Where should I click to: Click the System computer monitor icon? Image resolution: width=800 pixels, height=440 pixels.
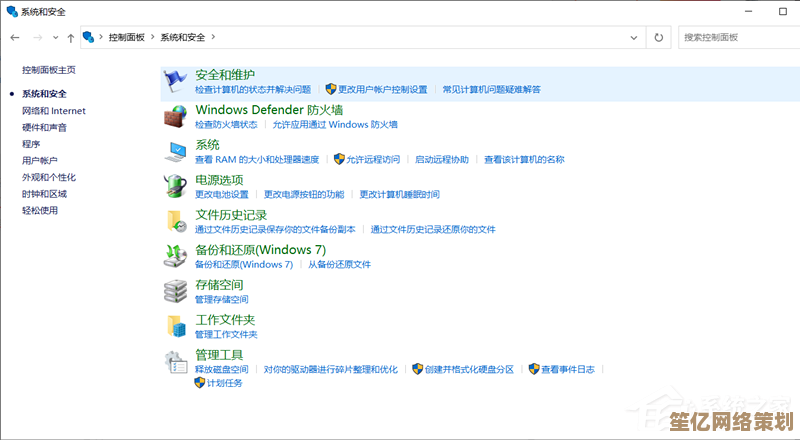point(175,152)
